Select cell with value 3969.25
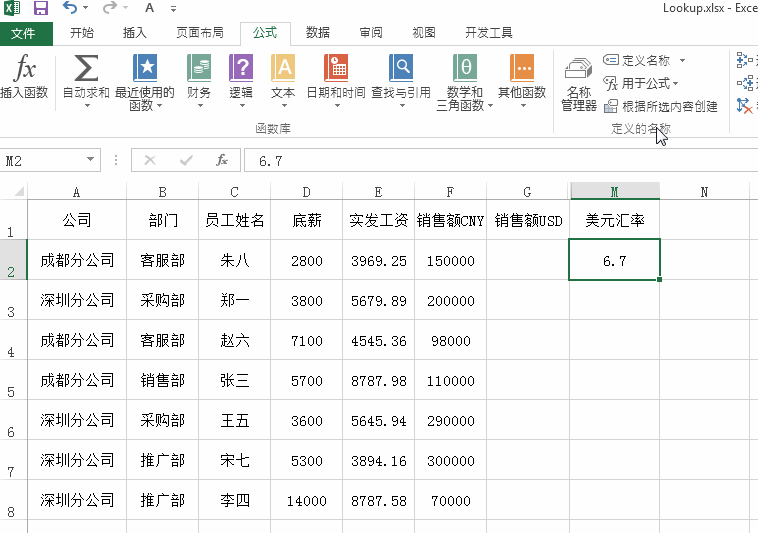This screenshot has width=758, height=533. coord(379,260)
